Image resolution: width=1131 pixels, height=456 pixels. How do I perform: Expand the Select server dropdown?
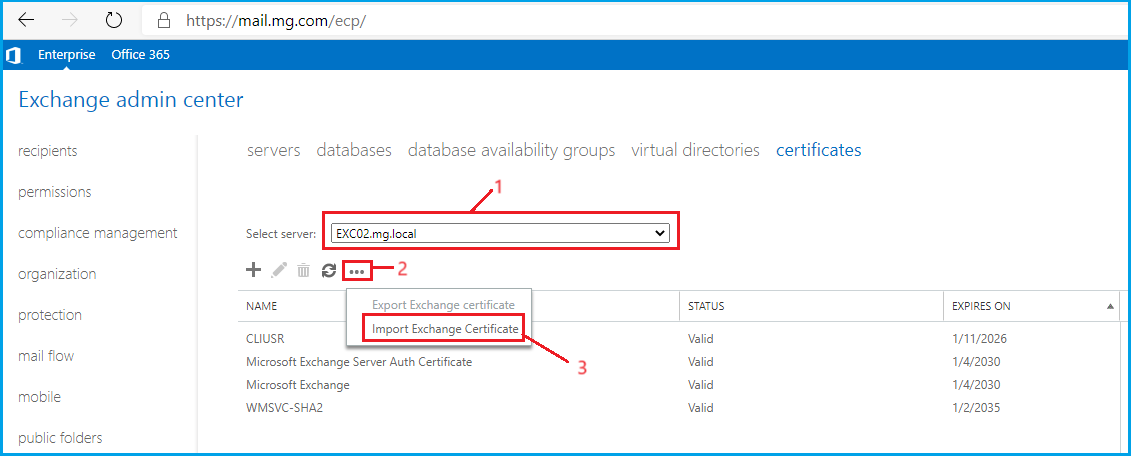[x=500, y=233]
